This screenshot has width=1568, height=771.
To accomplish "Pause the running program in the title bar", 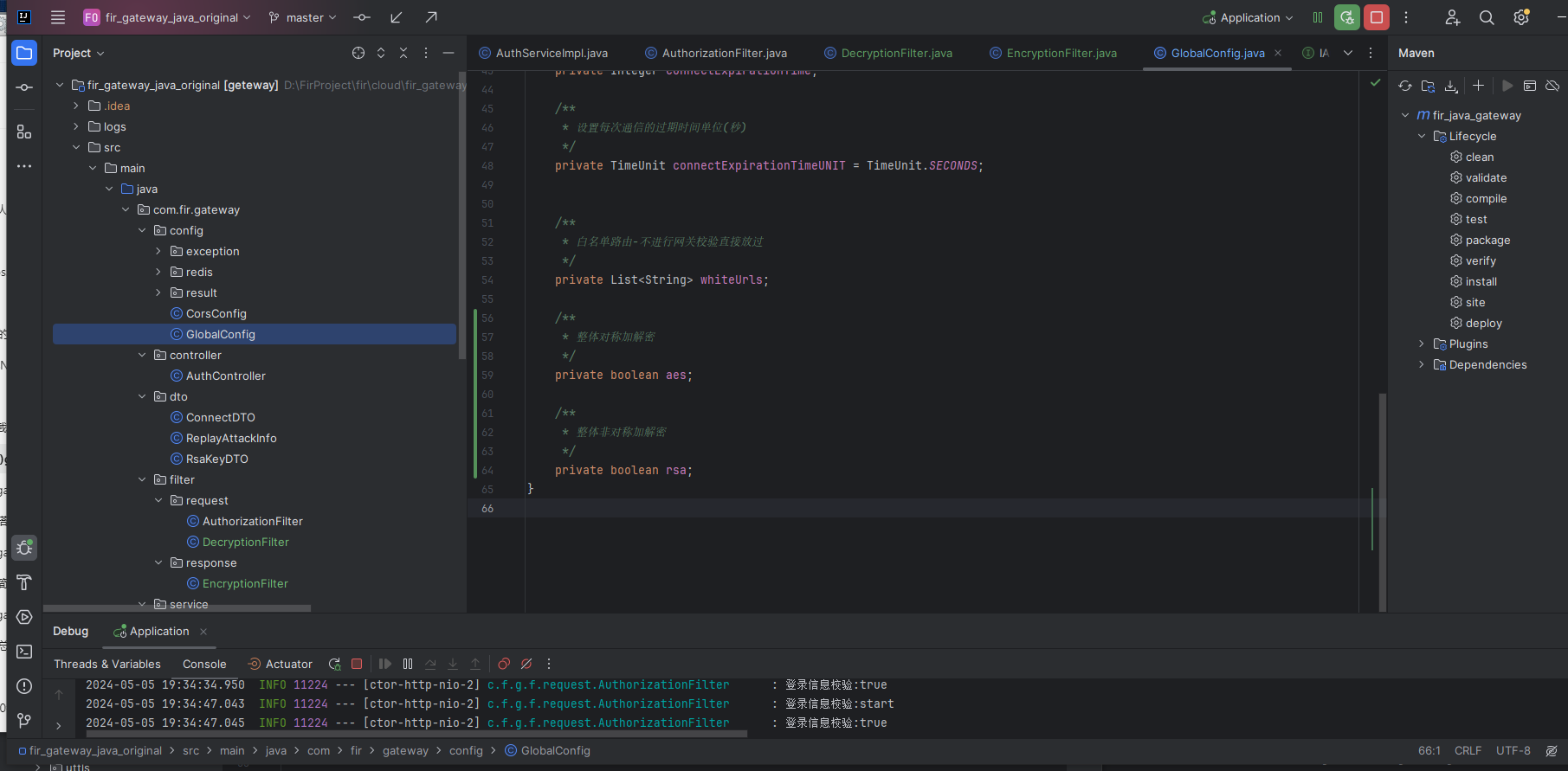I will 1318,17.
